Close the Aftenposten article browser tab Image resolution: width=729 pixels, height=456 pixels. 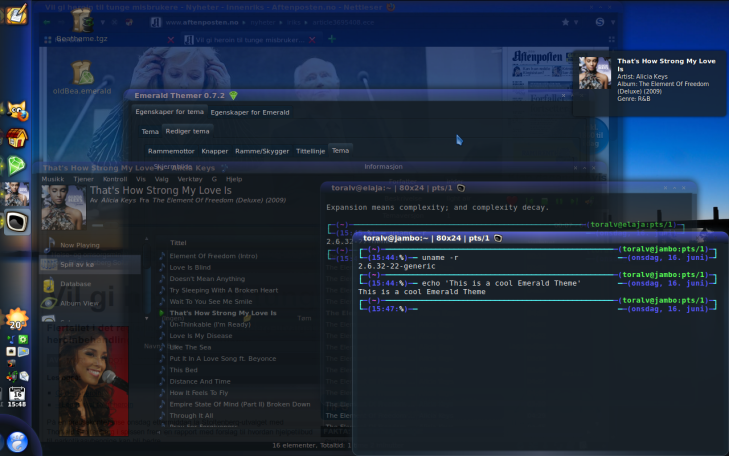pyautogui.click(x=312, y=40)
